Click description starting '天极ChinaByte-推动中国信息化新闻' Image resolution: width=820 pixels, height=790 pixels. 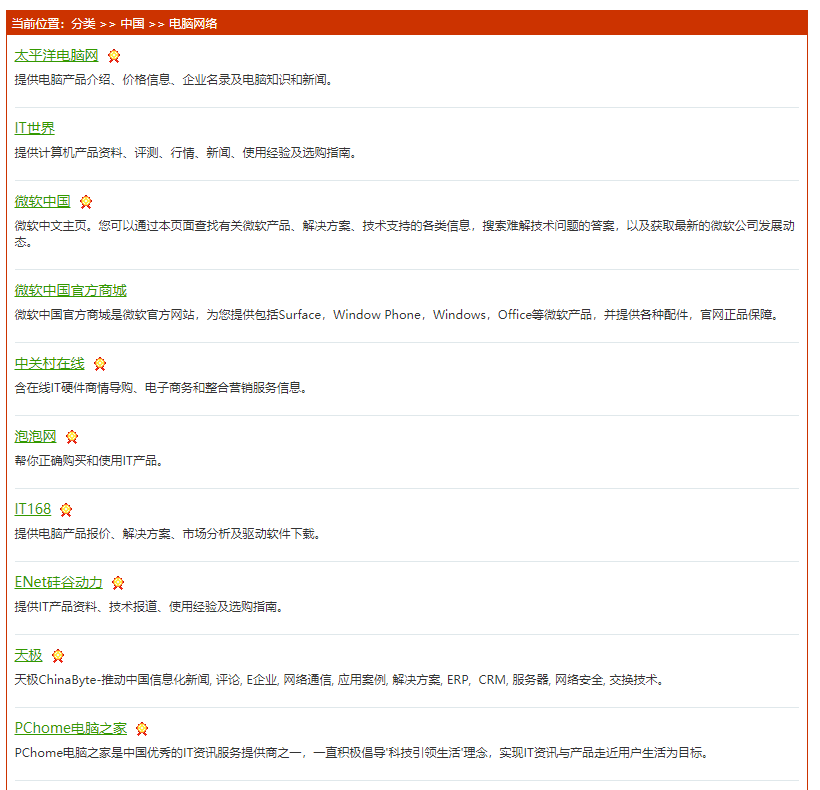(x=339, y=680)
